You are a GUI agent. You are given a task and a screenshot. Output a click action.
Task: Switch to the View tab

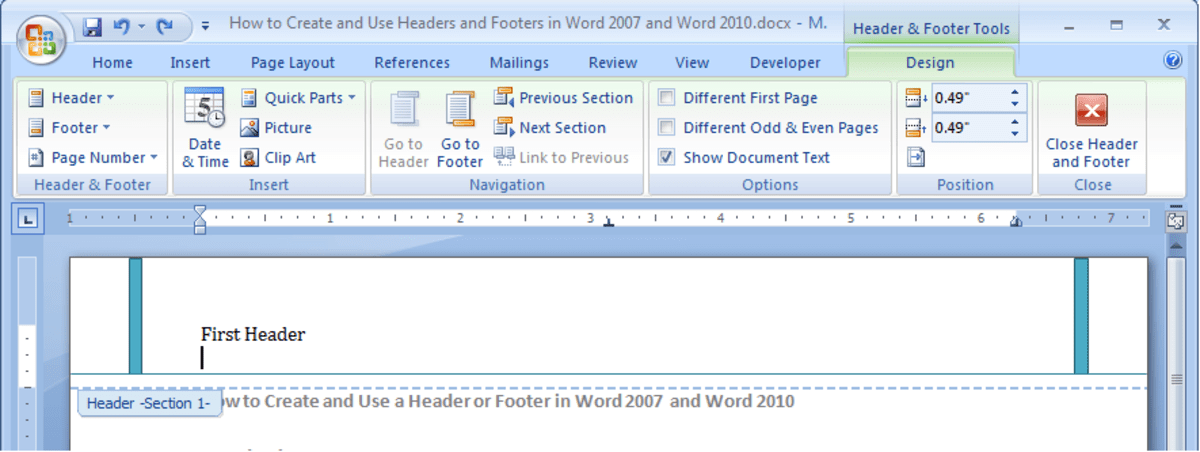coord(692,62)
